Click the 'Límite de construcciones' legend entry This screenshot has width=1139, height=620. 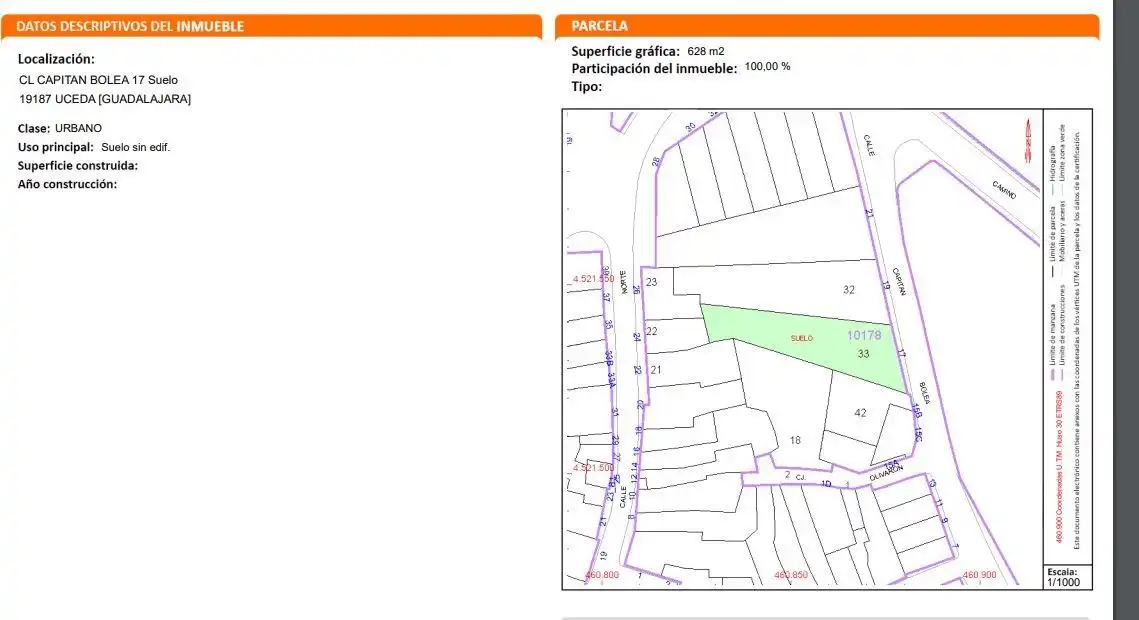[x=1062, y=325]
